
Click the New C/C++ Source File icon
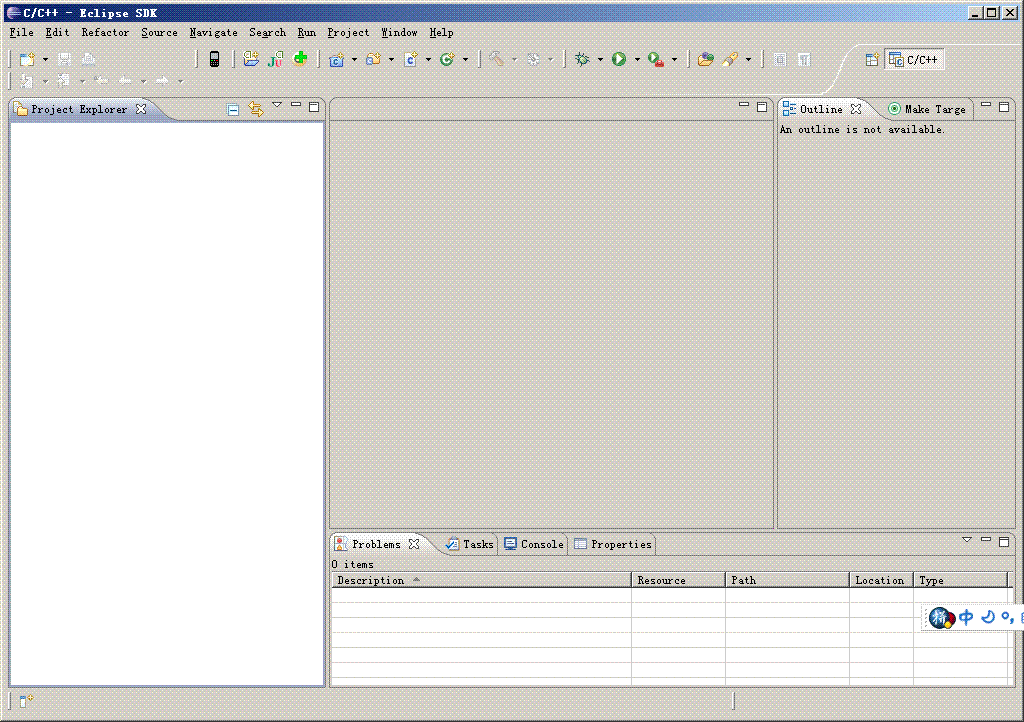point(411,59)
